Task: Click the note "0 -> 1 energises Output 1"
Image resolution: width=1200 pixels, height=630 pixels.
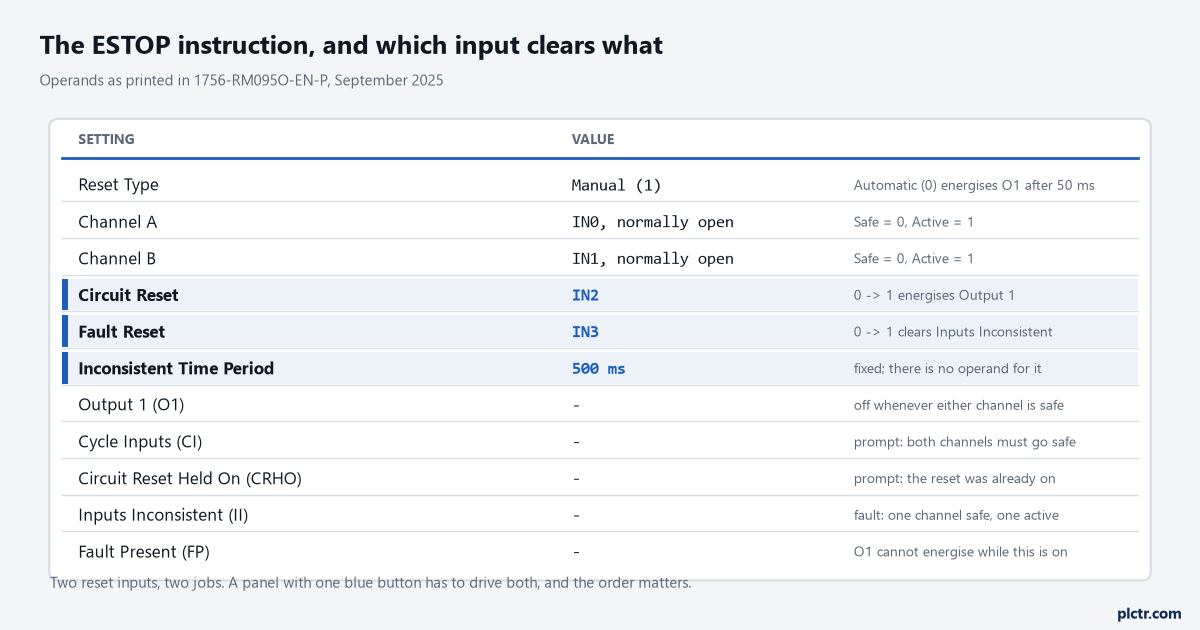Action: pyautogui.click(x=934, y=295)
